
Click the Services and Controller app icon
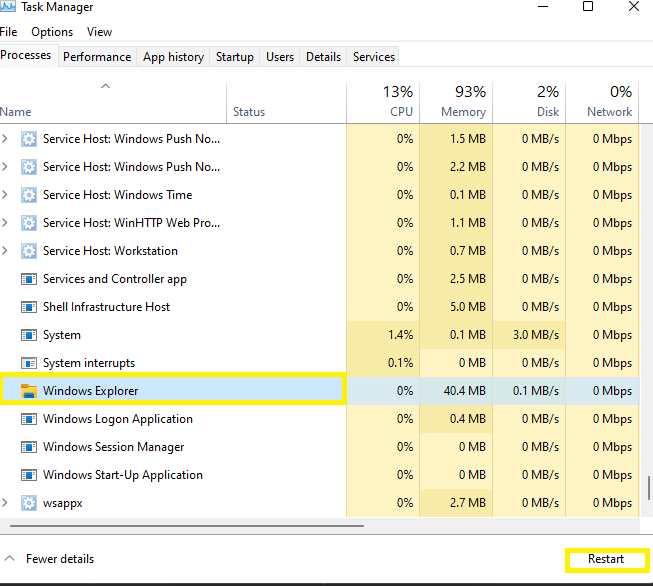click(29, 279)
